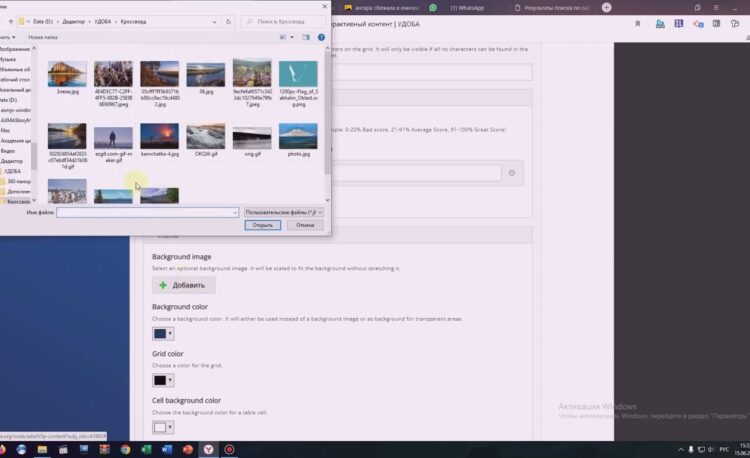Open a new browser tab with plus icon
750x458 pixels.
coord(607,8)
